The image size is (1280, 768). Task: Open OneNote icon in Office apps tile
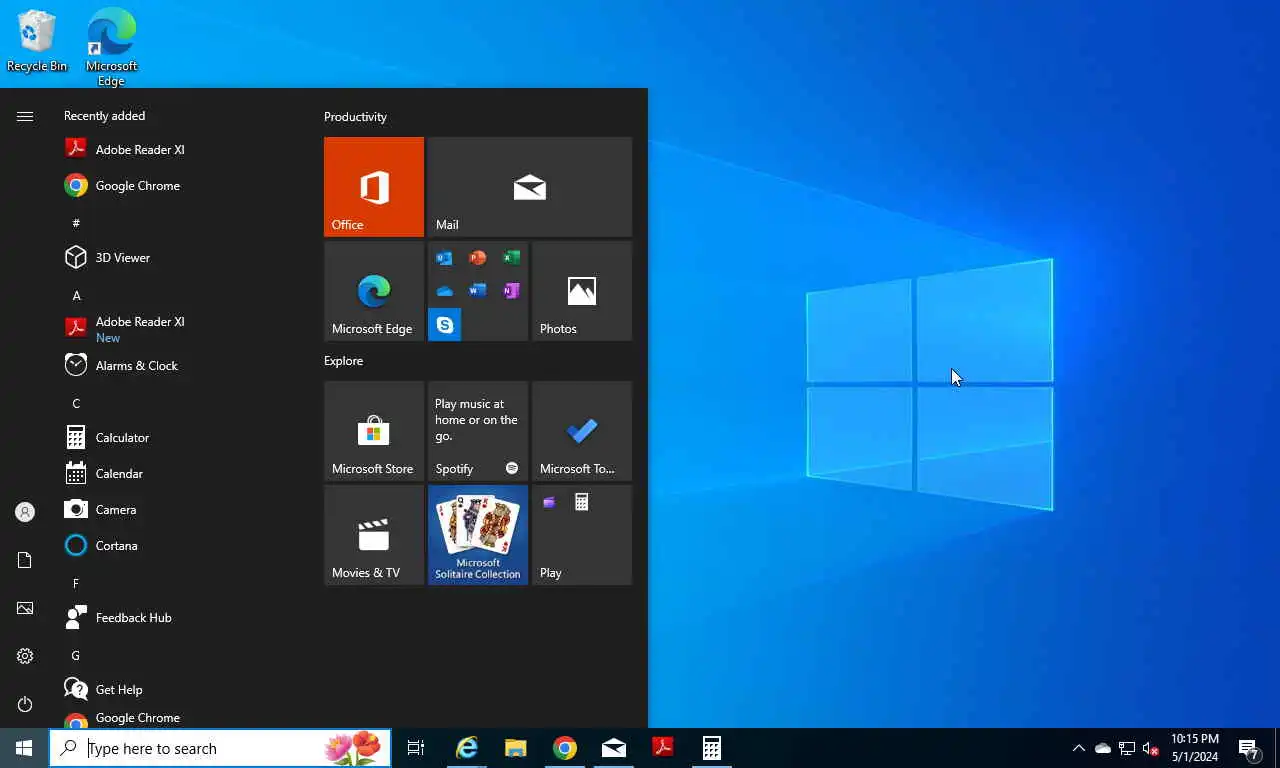[x=511, y=291]
